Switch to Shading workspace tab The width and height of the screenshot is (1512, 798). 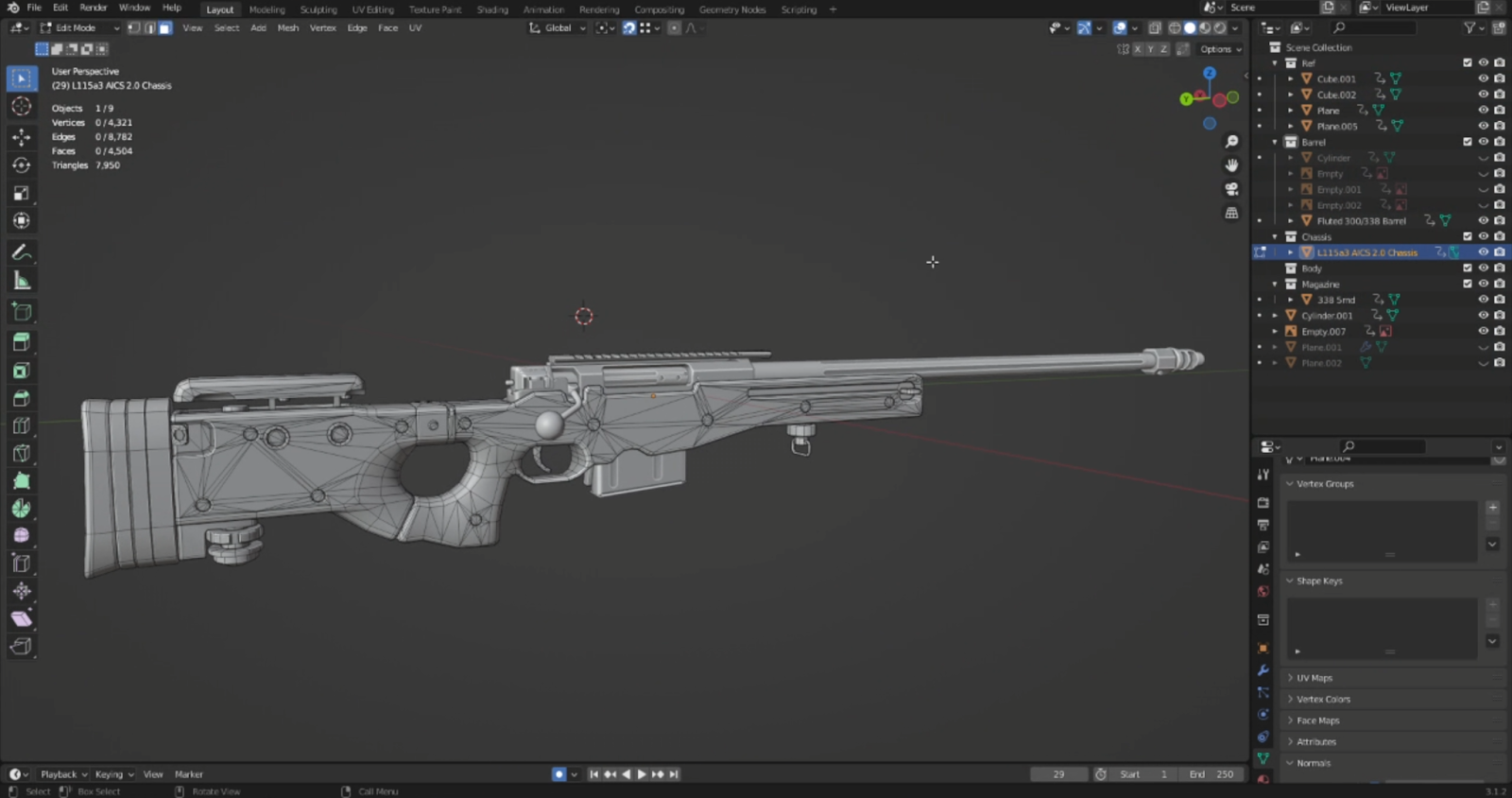pos(492,9)
